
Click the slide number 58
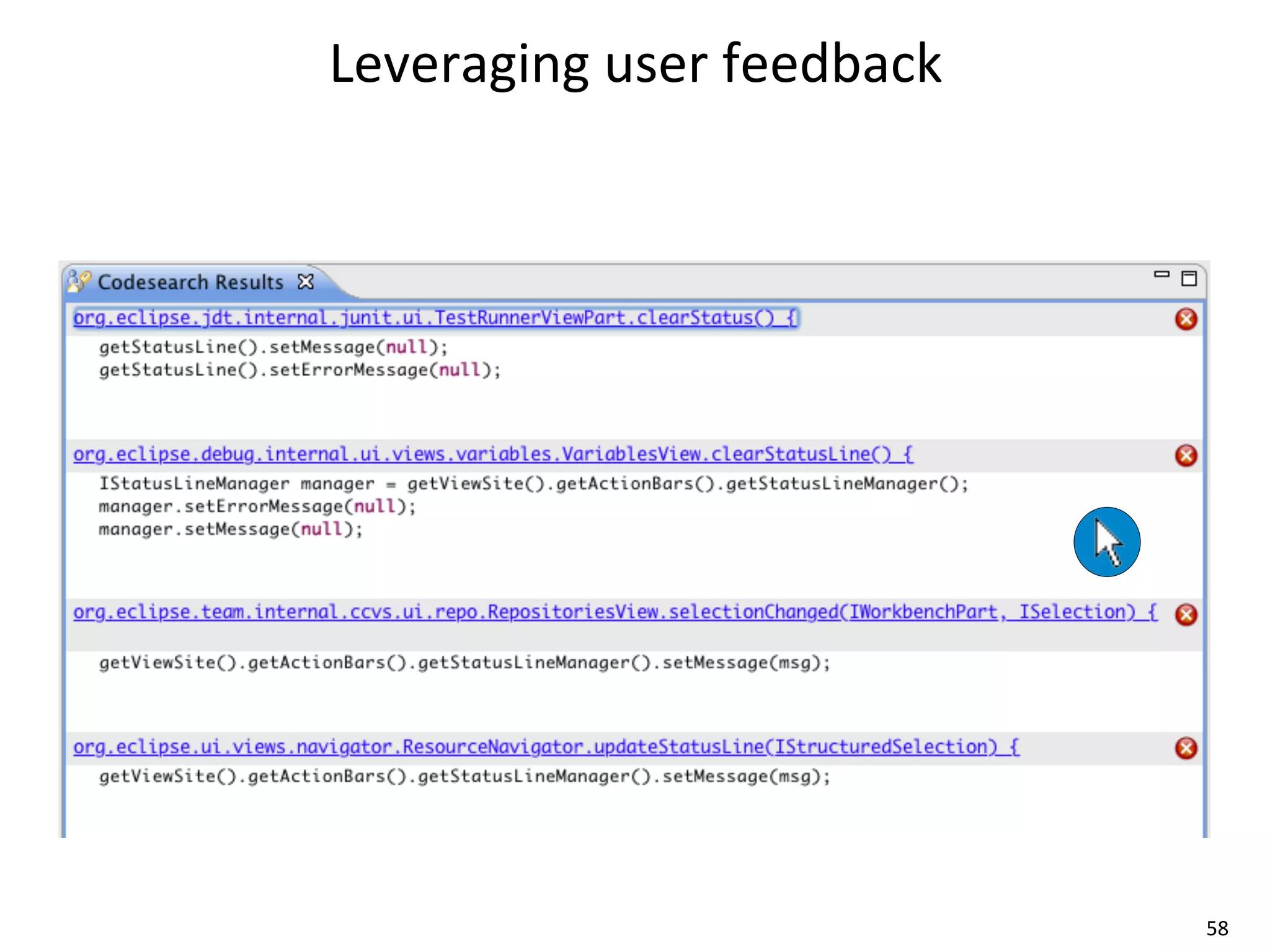[x=1217, y=928]
